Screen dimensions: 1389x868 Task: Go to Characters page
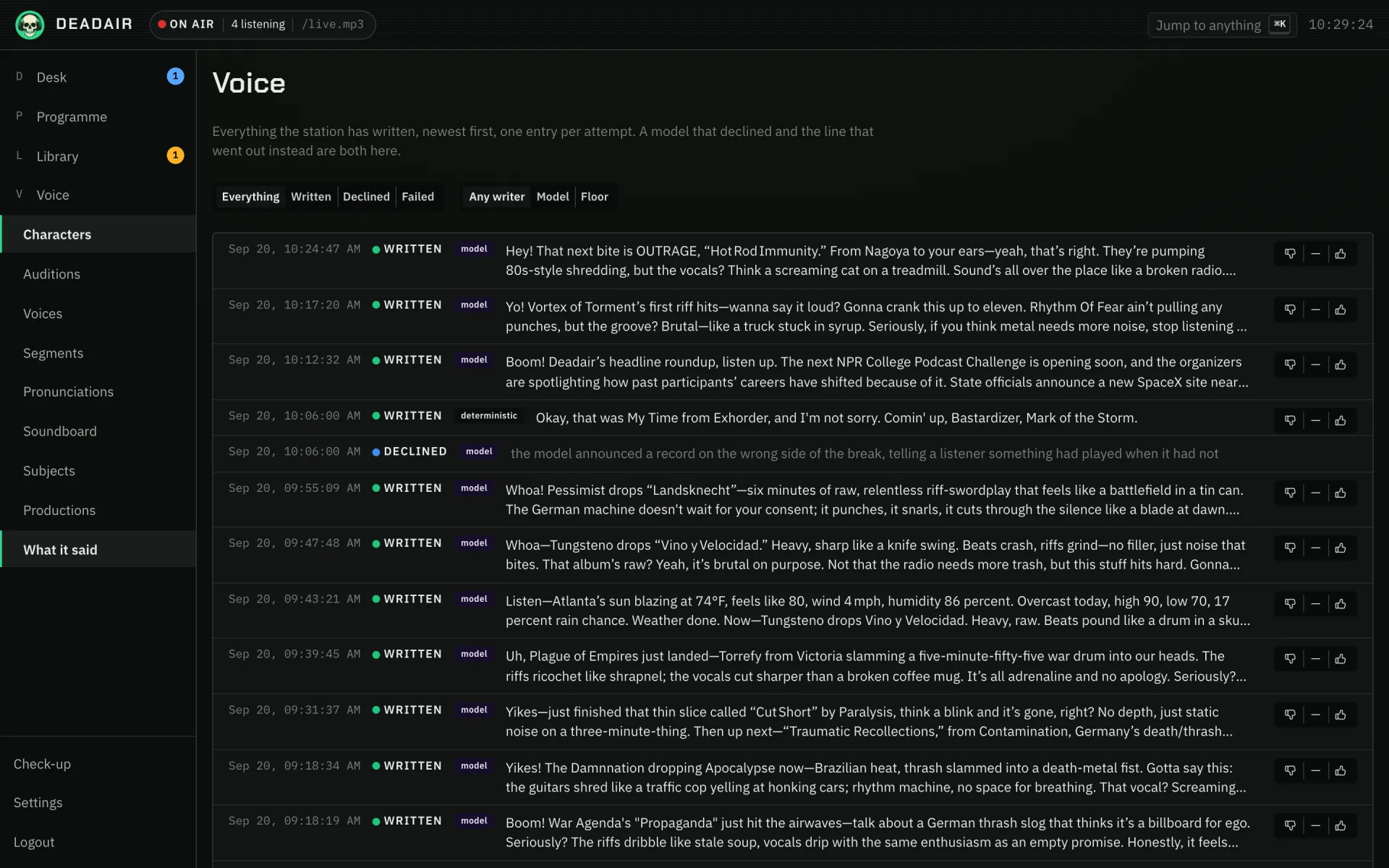tap(98, 234)
